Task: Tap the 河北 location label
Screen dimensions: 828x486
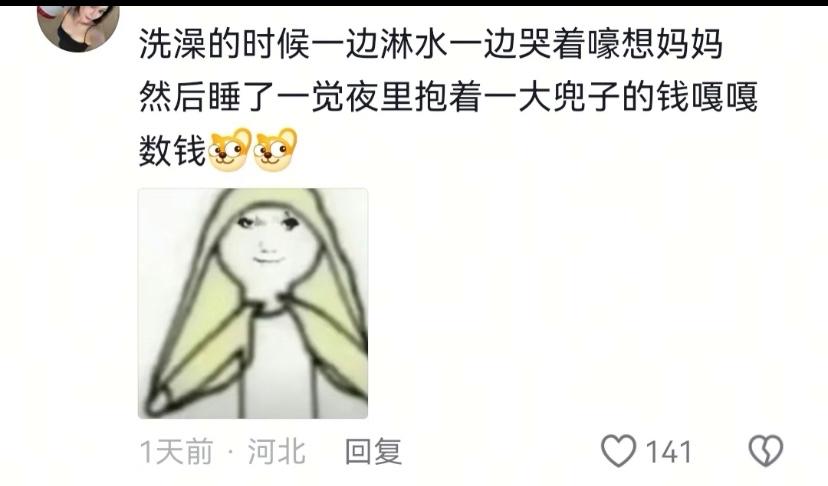Action: (277, 452)
